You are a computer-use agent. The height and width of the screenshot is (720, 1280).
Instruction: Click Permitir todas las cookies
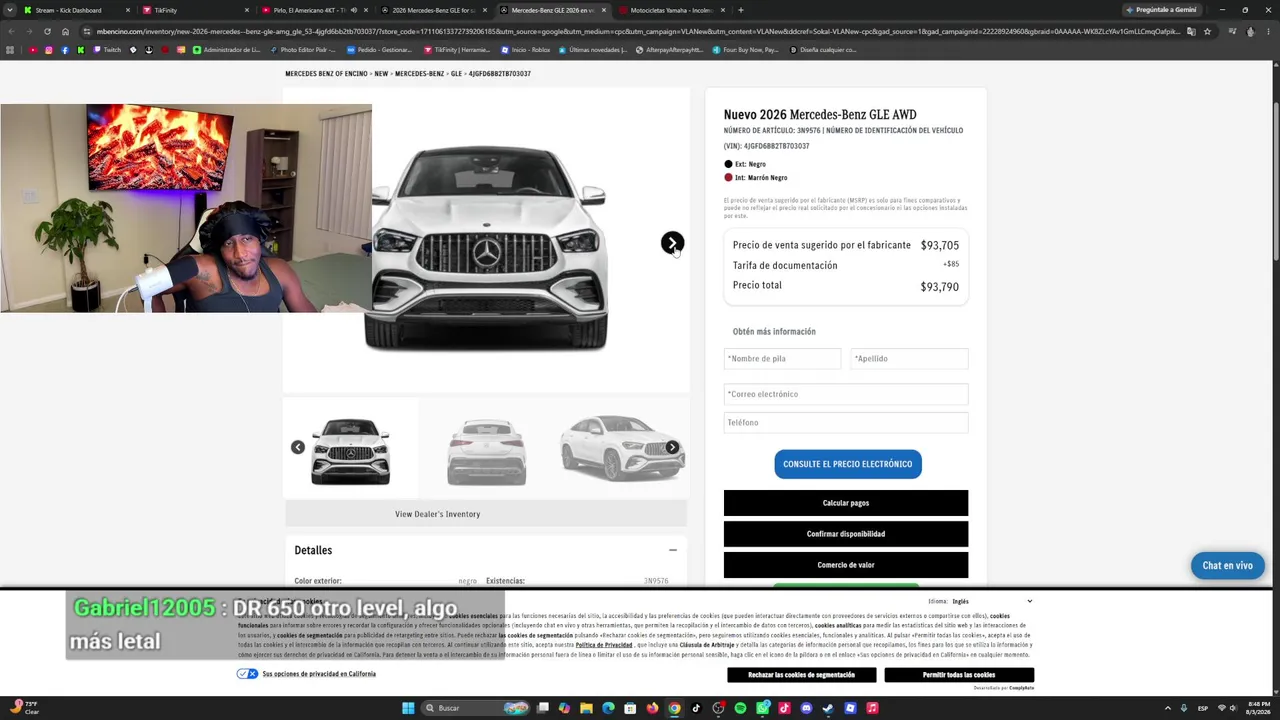959,675
